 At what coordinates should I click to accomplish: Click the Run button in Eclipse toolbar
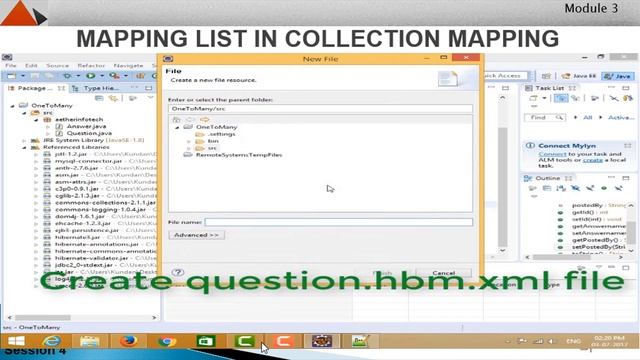click(91, 76)
